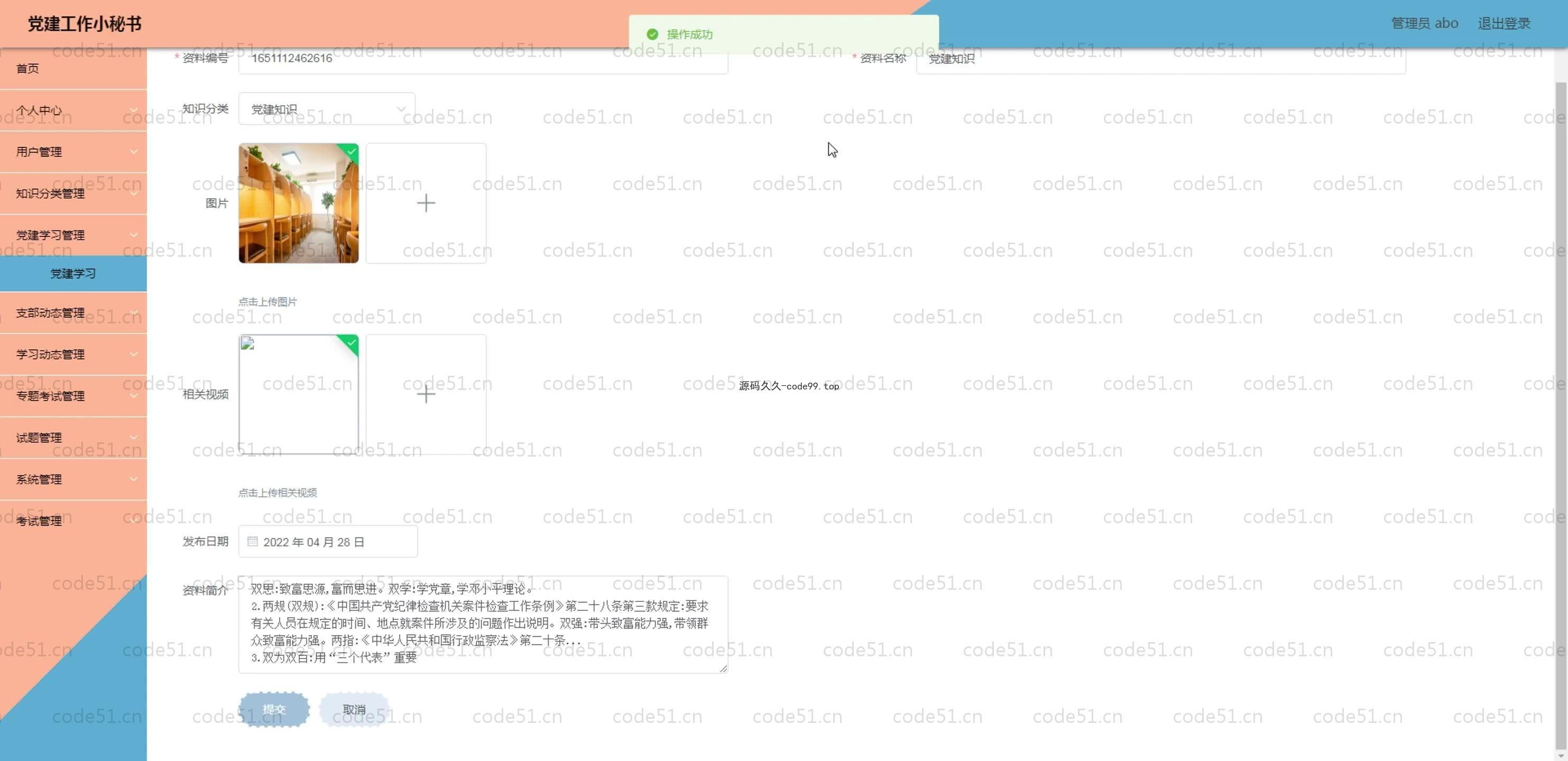Open the 知识分类 dropdown
Image resolution: width=1568 pixels, height=761 pixels.
pos(327,109)
